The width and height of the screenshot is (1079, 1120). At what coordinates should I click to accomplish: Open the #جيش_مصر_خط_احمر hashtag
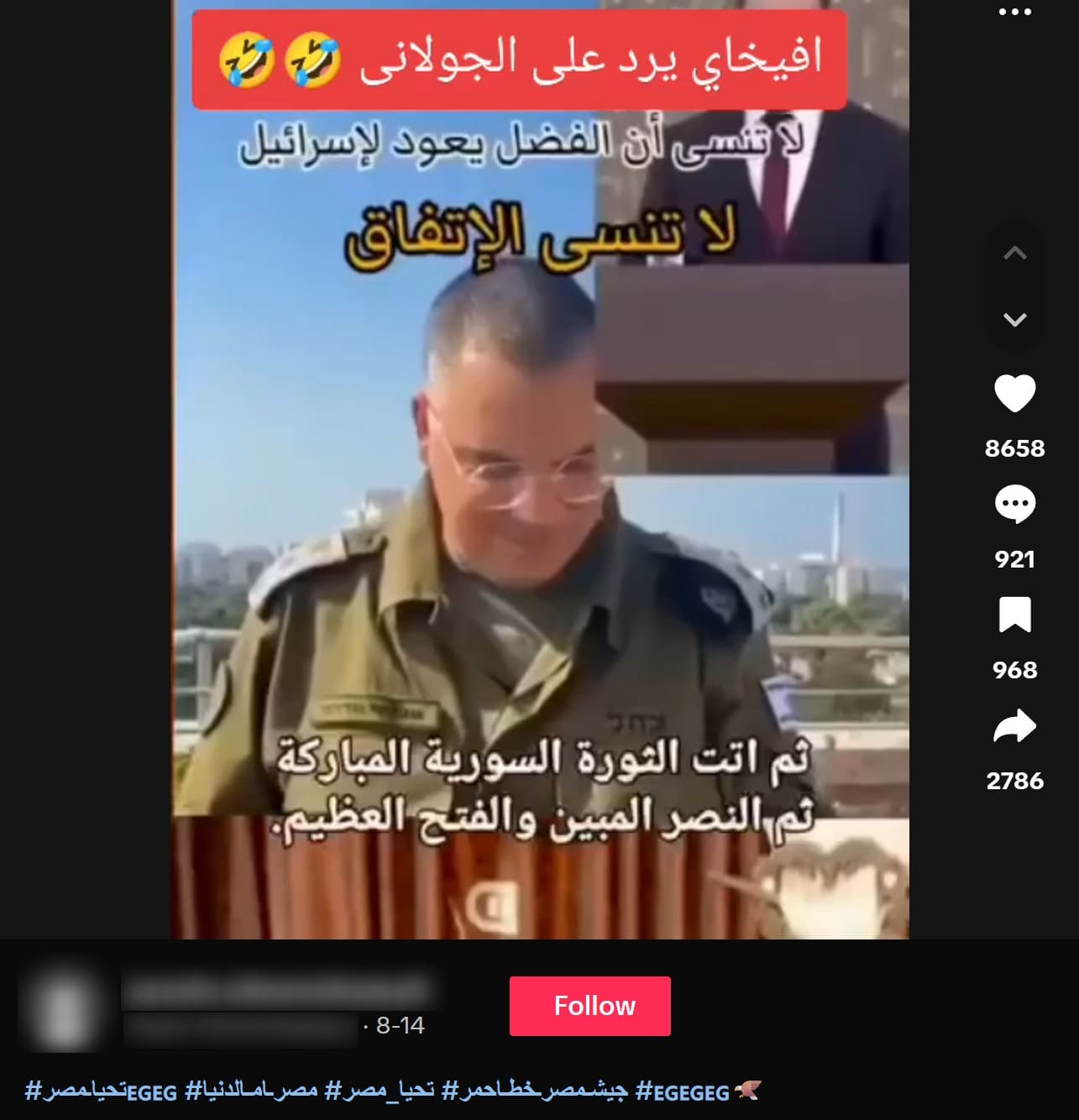click(536, 1091)
